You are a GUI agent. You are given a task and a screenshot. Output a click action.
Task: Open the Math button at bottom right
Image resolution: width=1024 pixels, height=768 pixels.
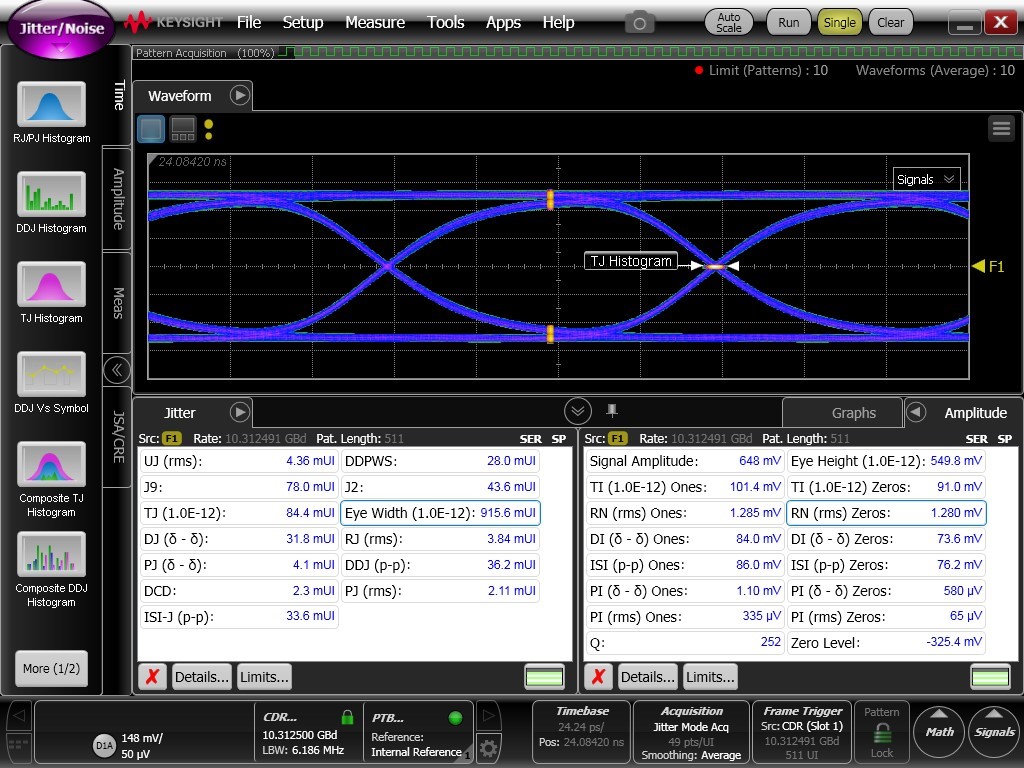pos(940,729)
